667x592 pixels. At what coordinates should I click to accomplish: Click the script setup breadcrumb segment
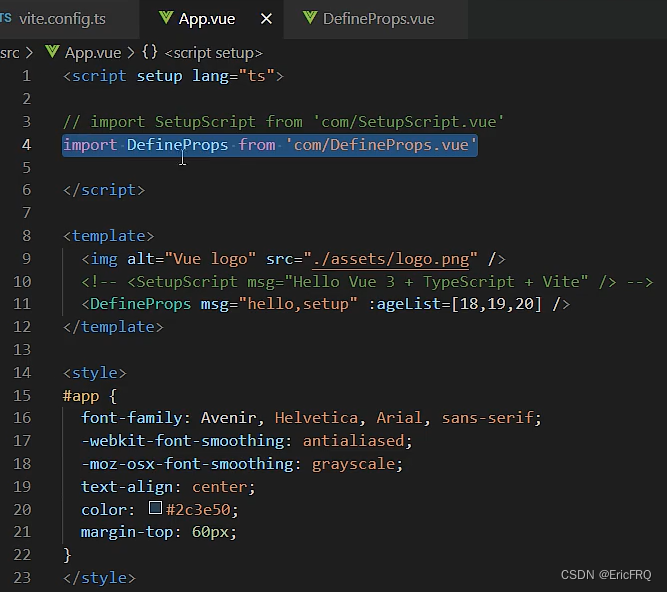pos(214,53)
